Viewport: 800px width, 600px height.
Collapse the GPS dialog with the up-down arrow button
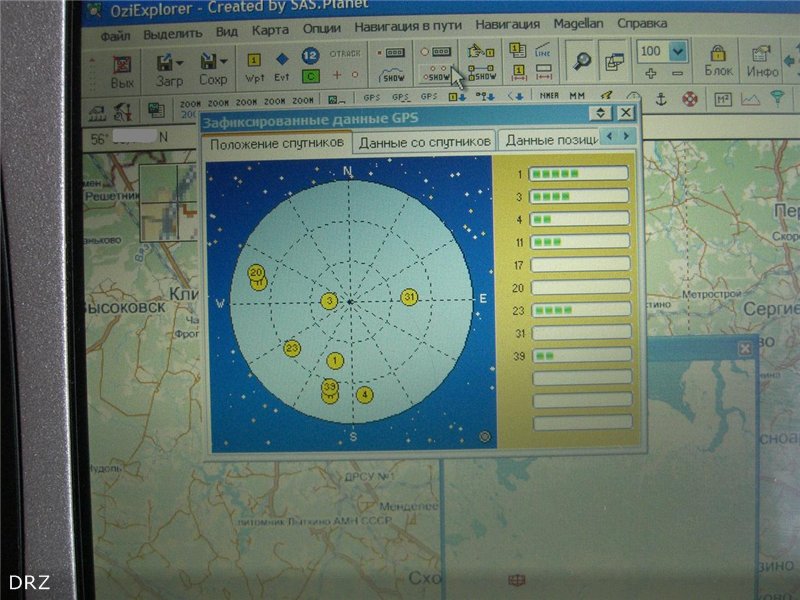(x=600, y=113)
